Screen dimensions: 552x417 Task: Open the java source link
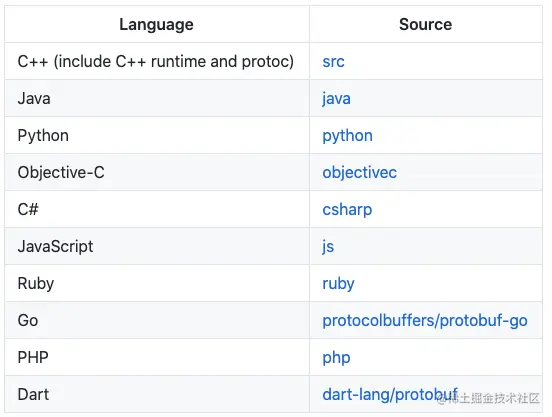[x=336, y=99]
